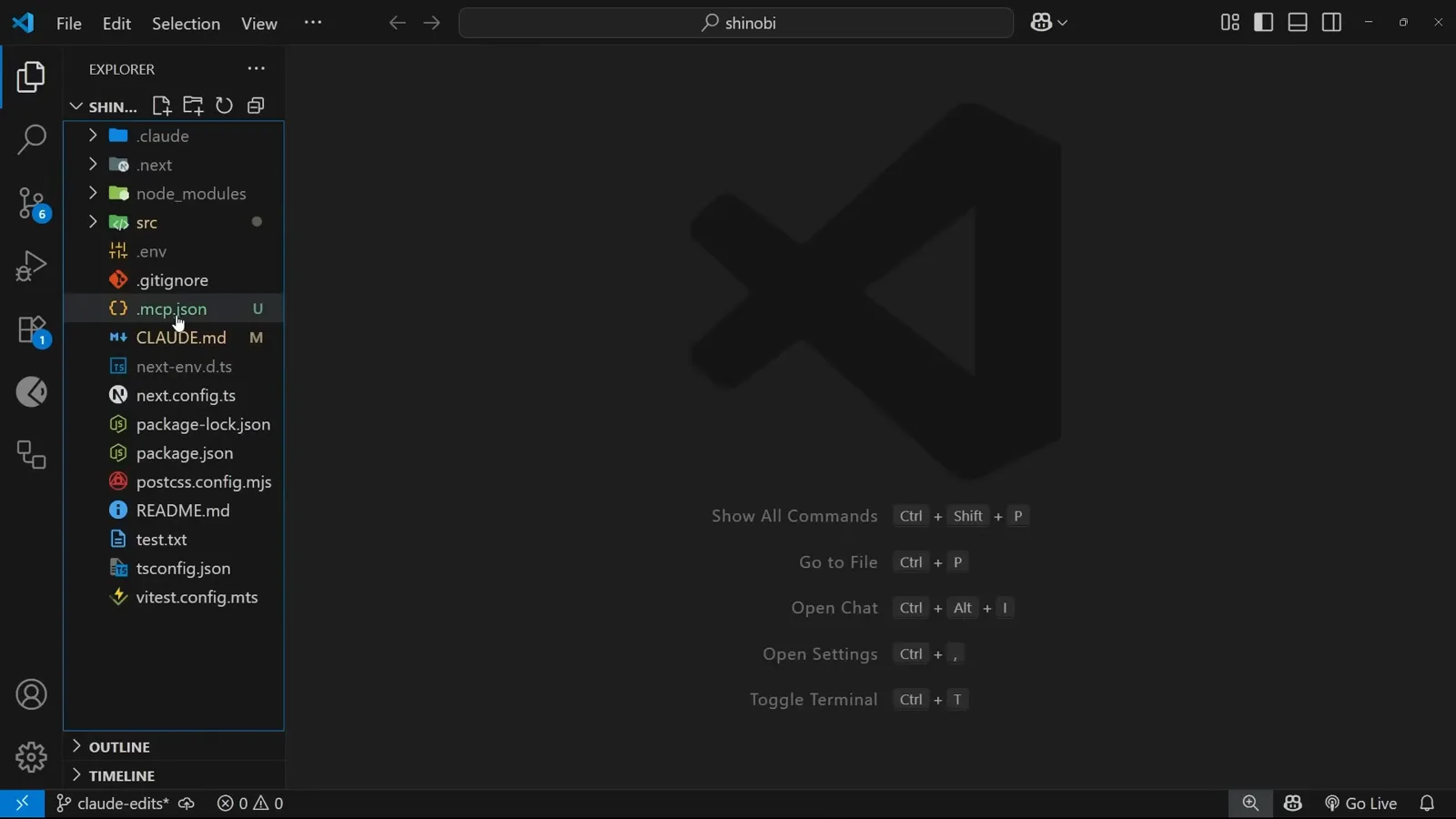Open Source Control view with 6 changes
This screenshot has height=819, width=1456.
31,204
